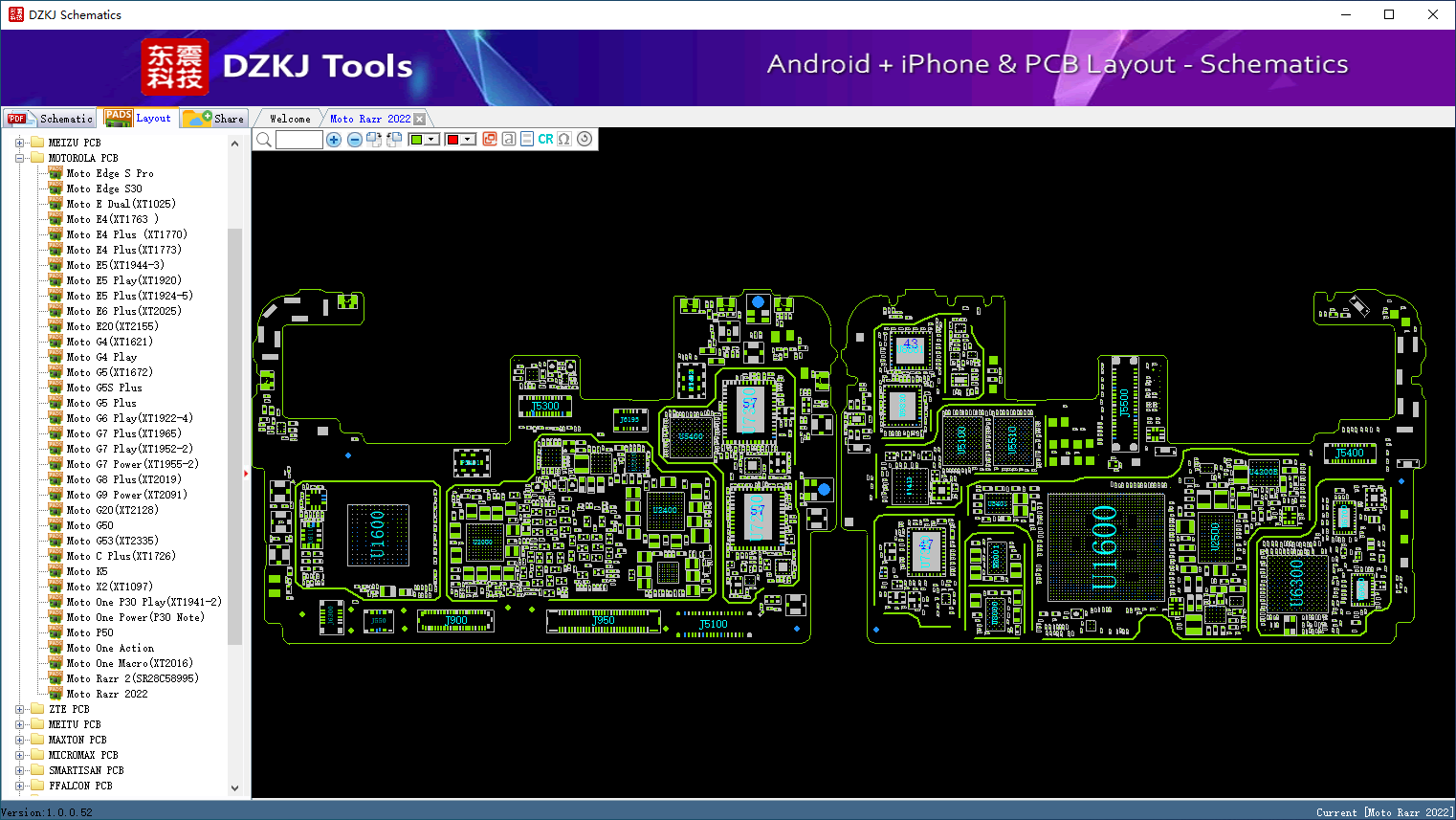The height and width of the screenshot is (820, 1456).
Task: Select Moto G5S Plus entry
Action: coord(104,388)
